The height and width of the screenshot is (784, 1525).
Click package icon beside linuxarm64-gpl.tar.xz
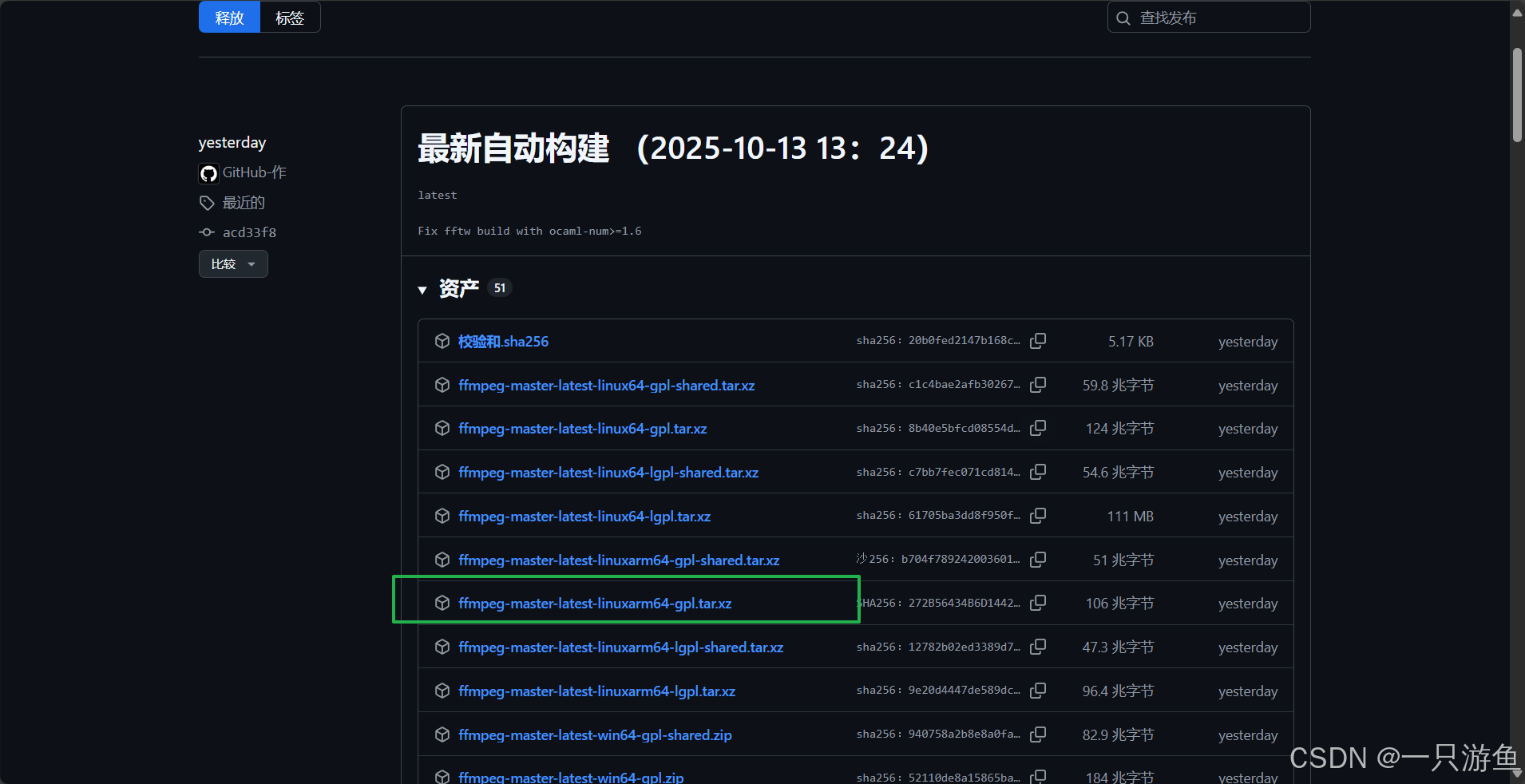[442, 603]
